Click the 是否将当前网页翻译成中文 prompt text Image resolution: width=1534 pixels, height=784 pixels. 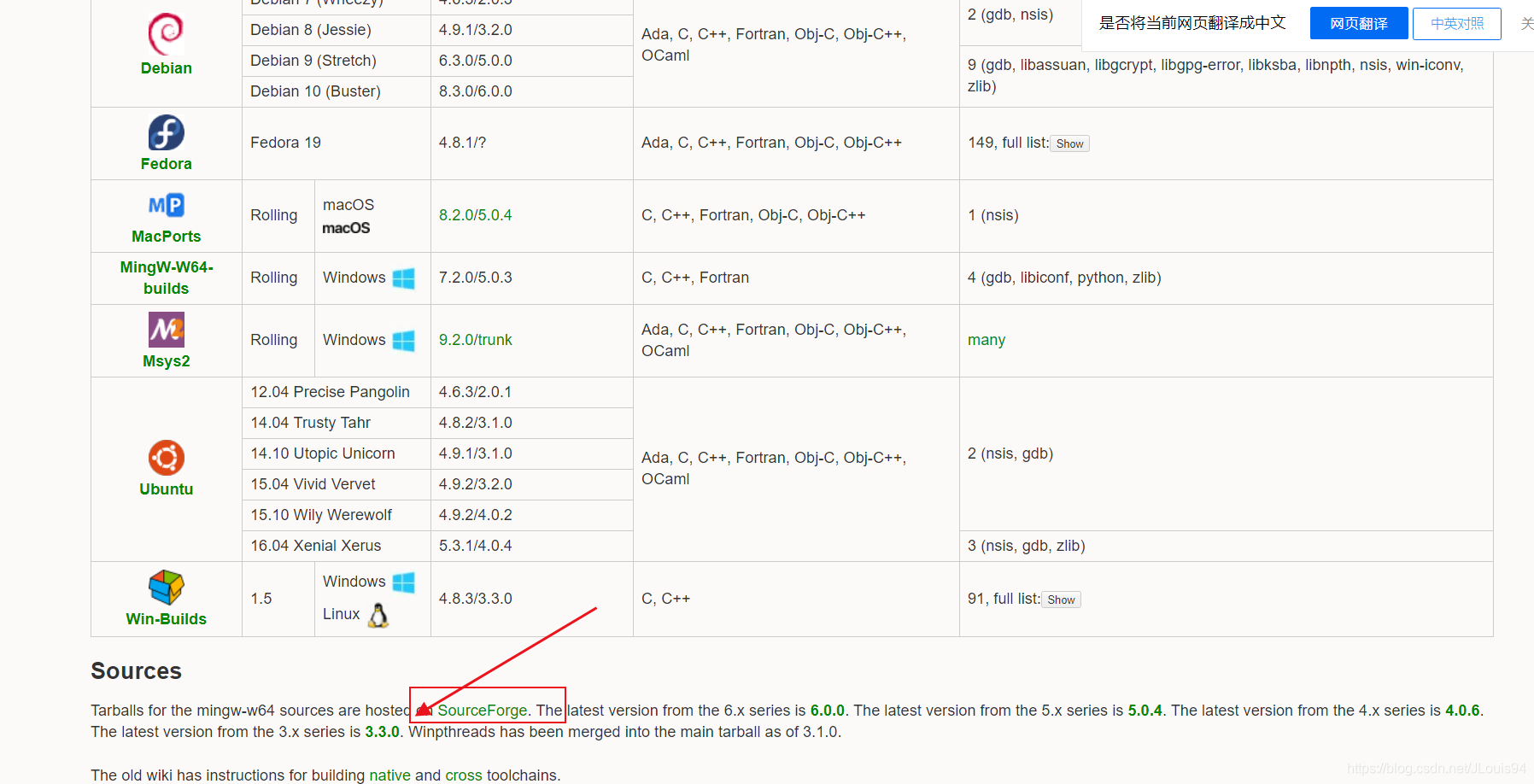[x=1192, y=23]
